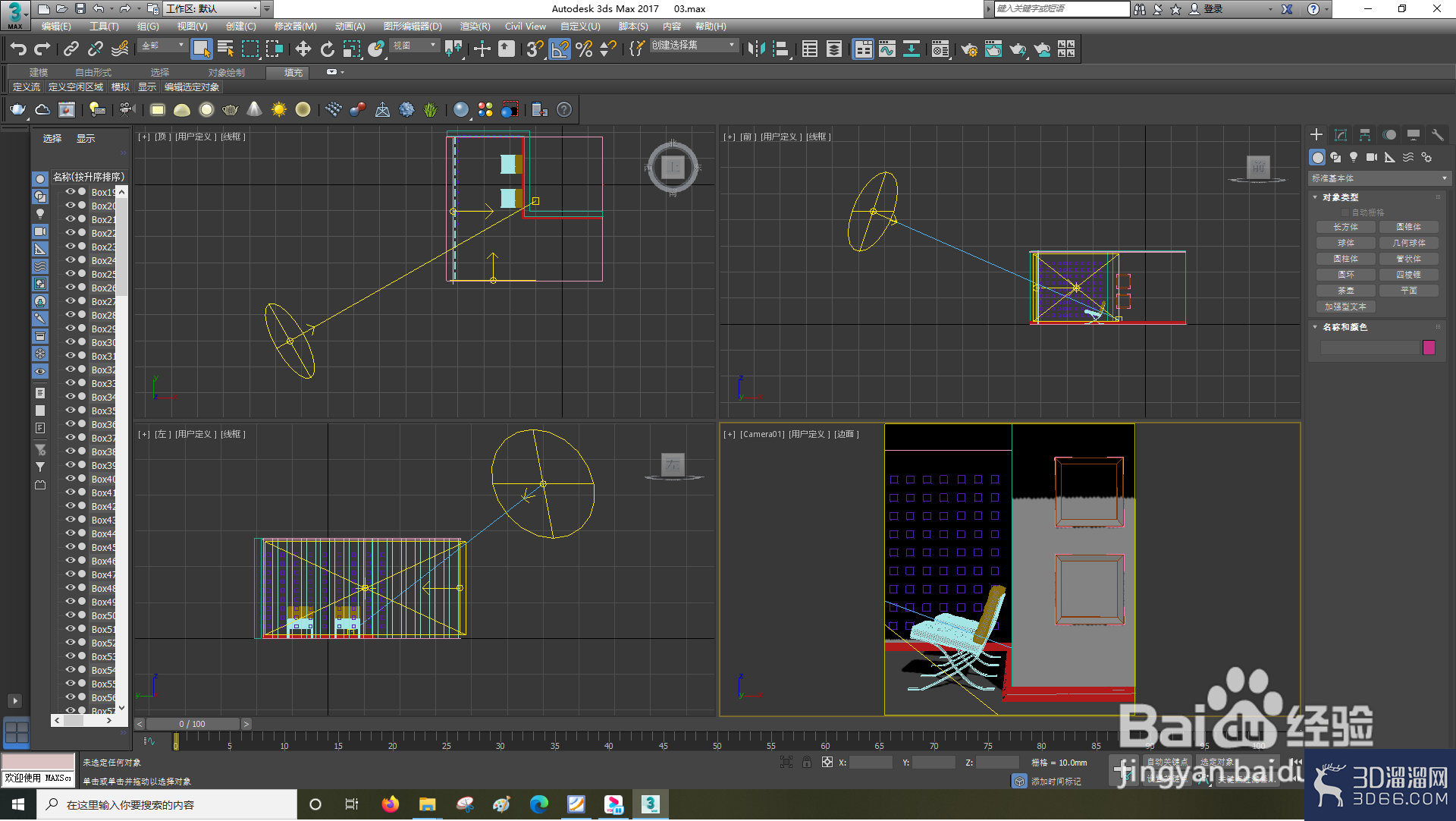Click the 平面 plane button

(1408, 291)
